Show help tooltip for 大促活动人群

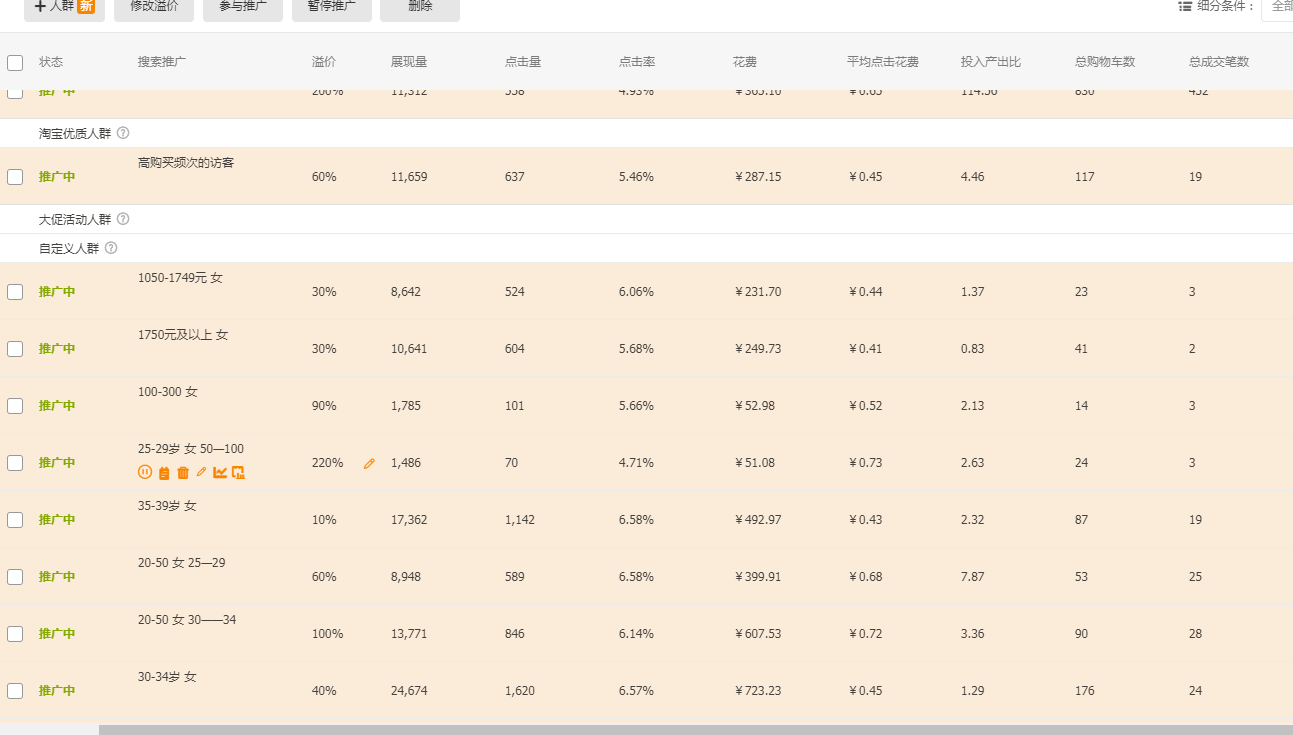coord(123,219)
